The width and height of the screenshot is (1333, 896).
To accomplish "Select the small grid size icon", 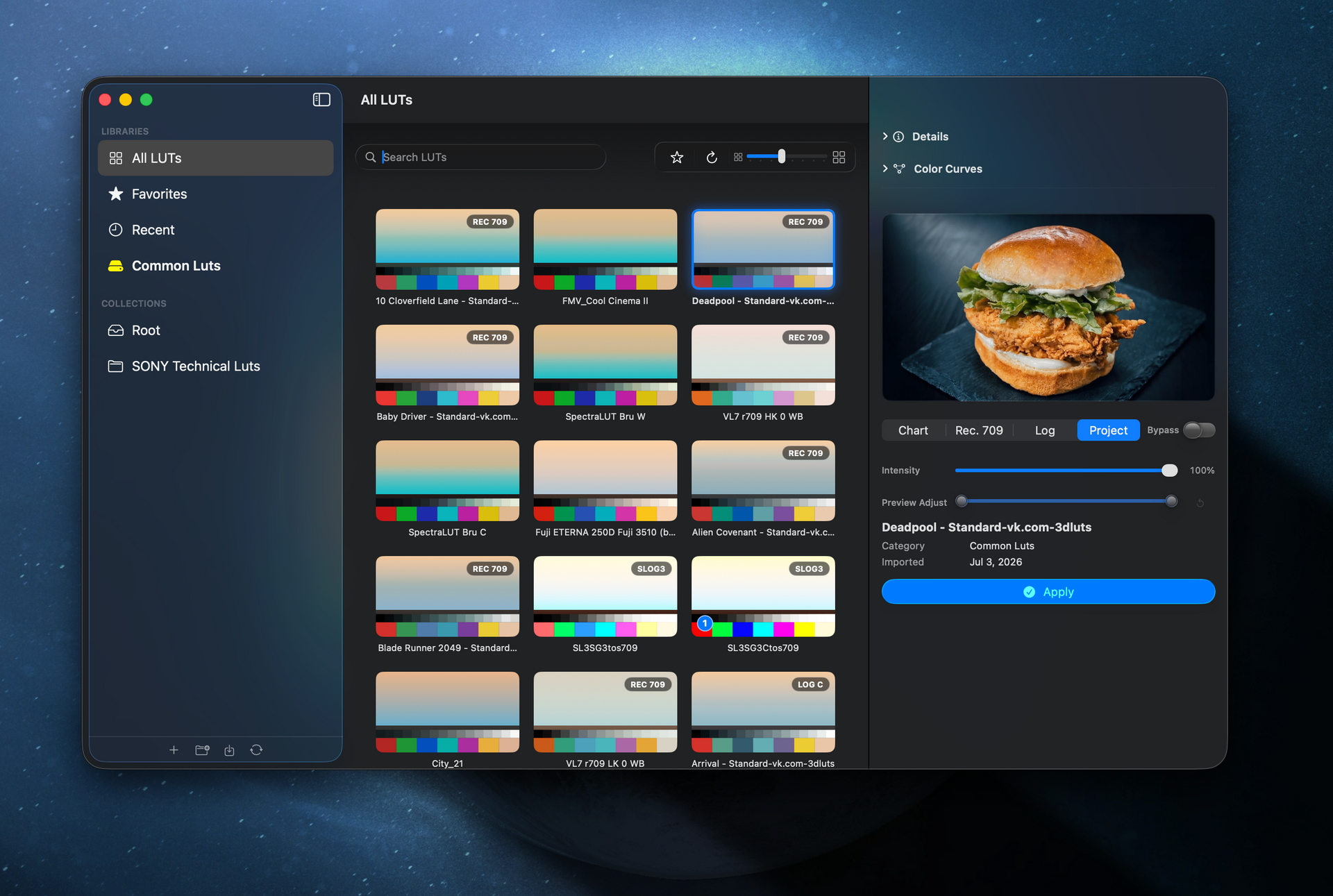I will 738,158.
